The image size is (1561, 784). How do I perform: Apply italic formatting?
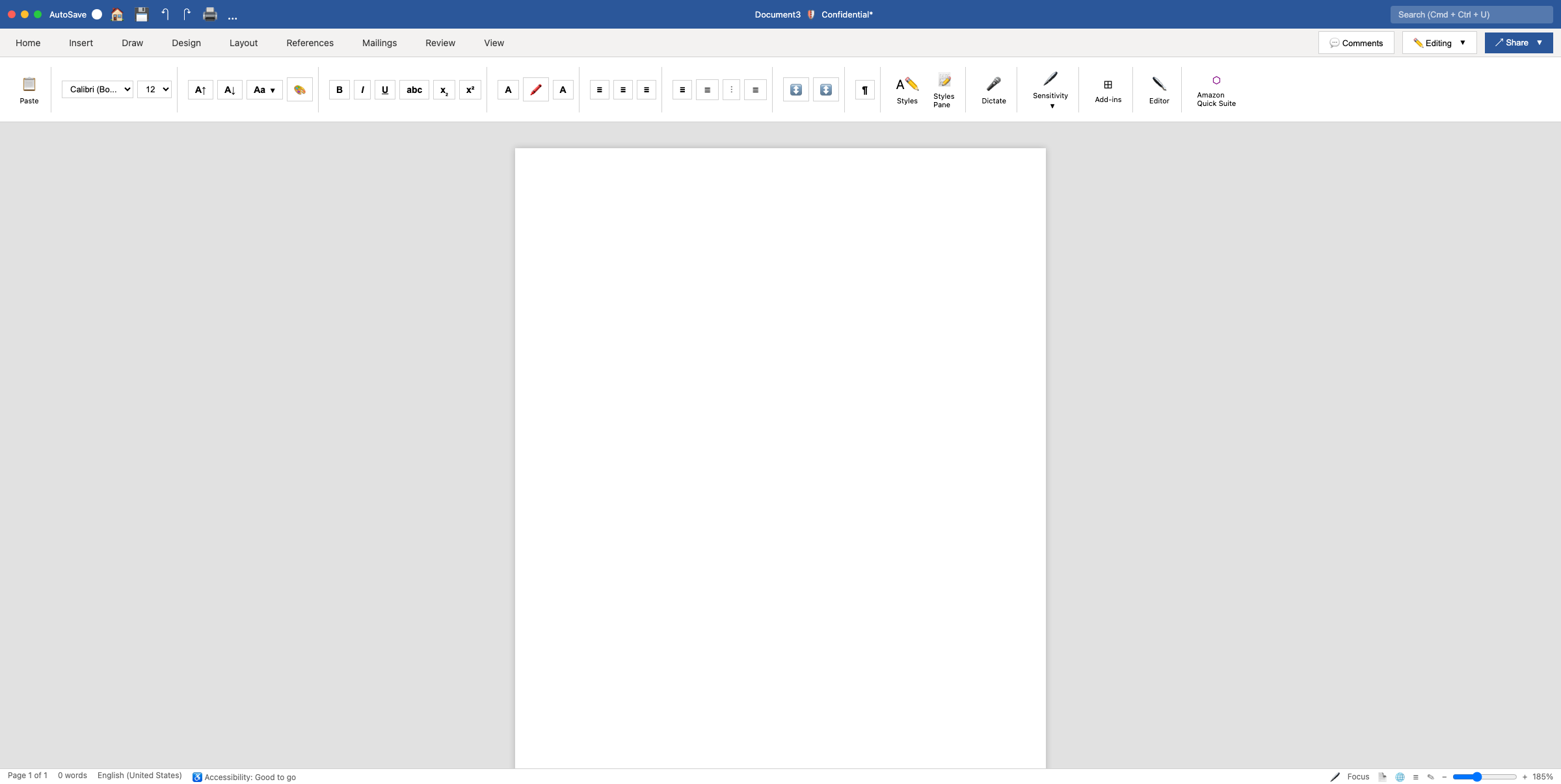coord(362,90)
